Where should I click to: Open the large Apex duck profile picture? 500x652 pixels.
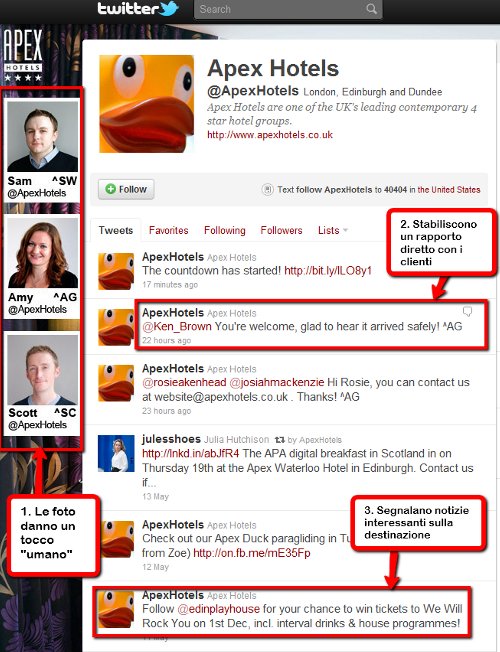[146, 104]
